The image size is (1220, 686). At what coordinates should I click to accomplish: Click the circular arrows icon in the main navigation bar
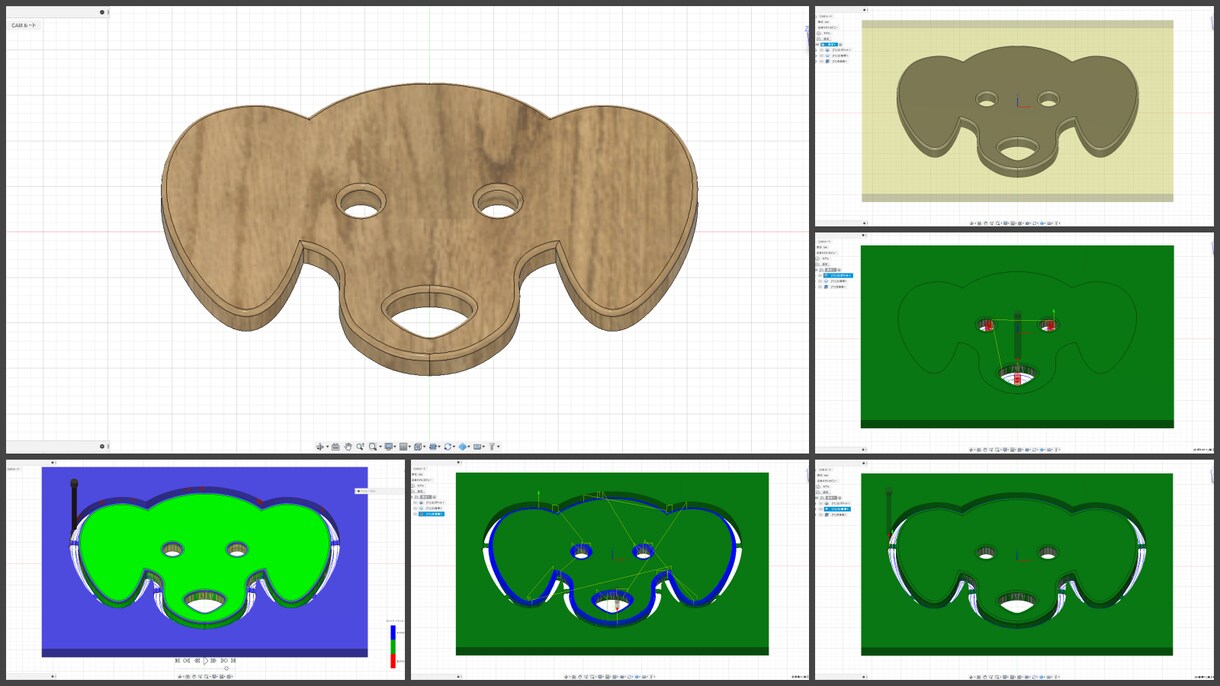pos(448,447)
